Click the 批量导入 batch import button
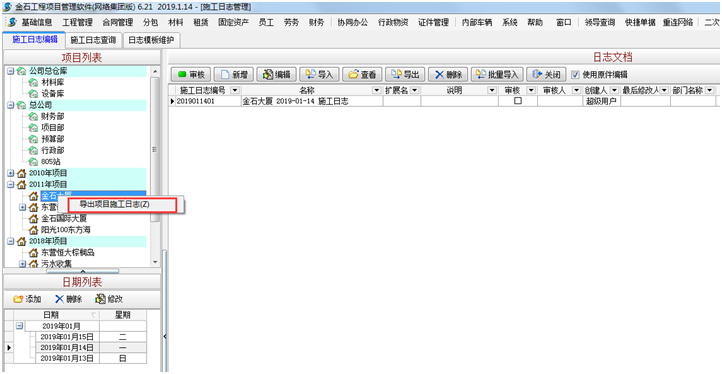722x374 pixels. point(497,75)
